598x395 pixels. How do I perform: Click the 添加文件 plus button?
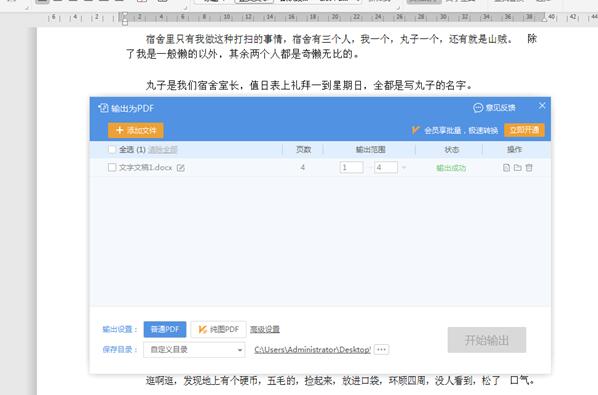point(136,130)
